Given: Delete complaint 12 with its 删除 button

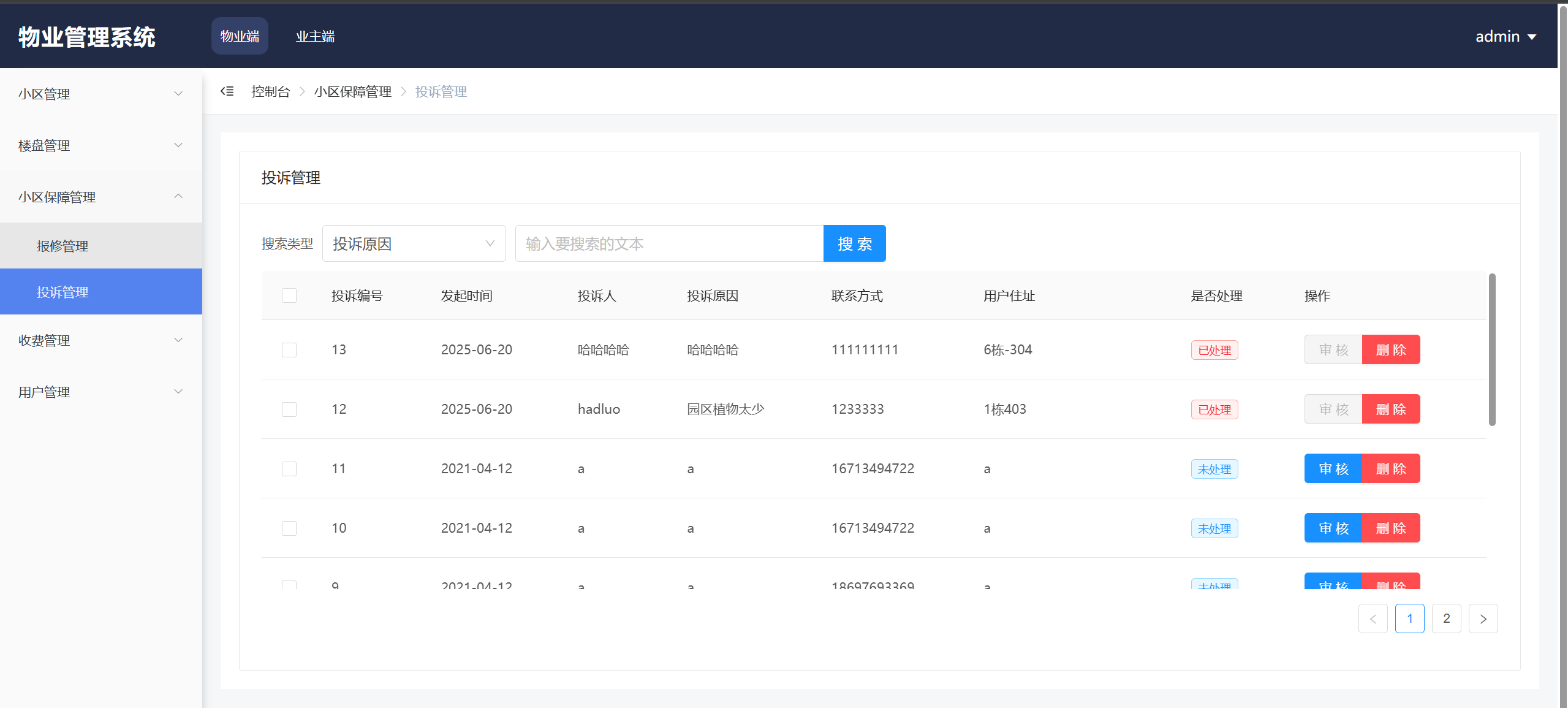Looking at the screenshot, I should 1390,409.
